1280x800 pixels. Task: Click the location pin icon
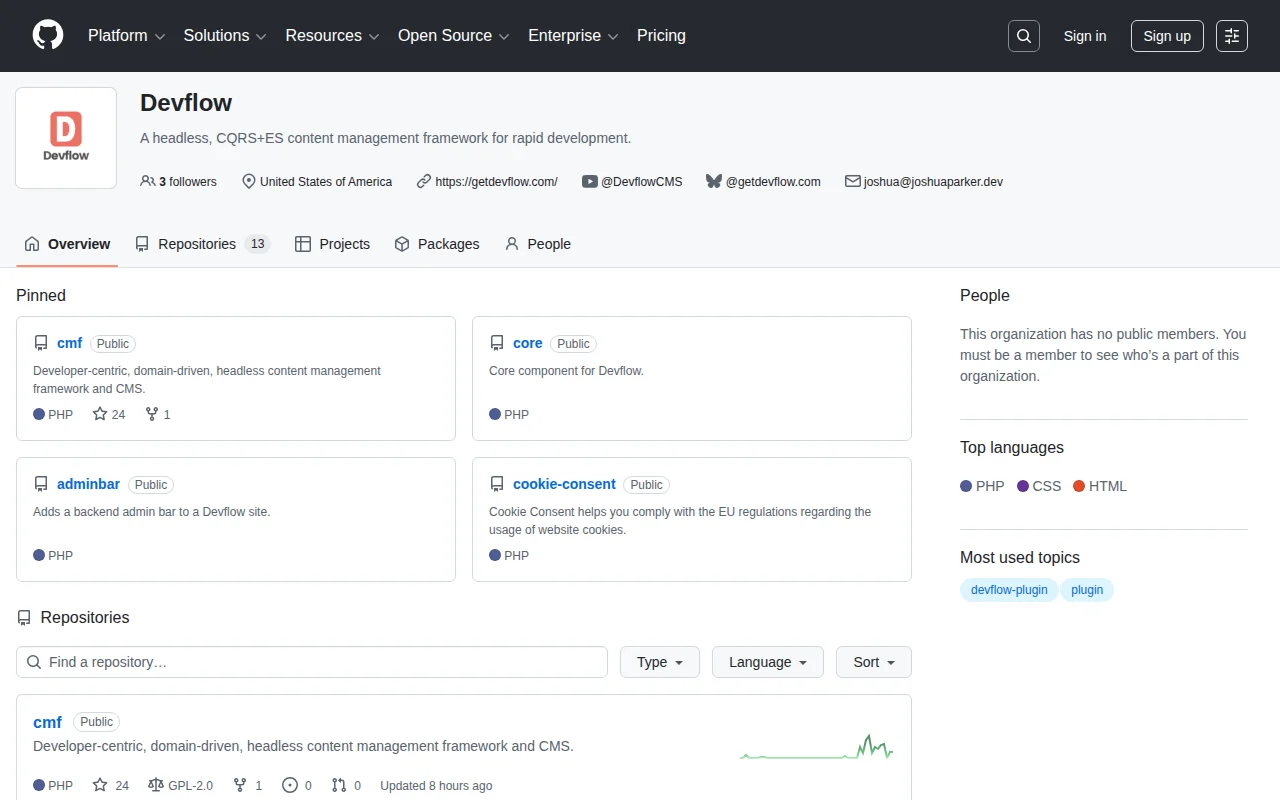click(249, 182)
